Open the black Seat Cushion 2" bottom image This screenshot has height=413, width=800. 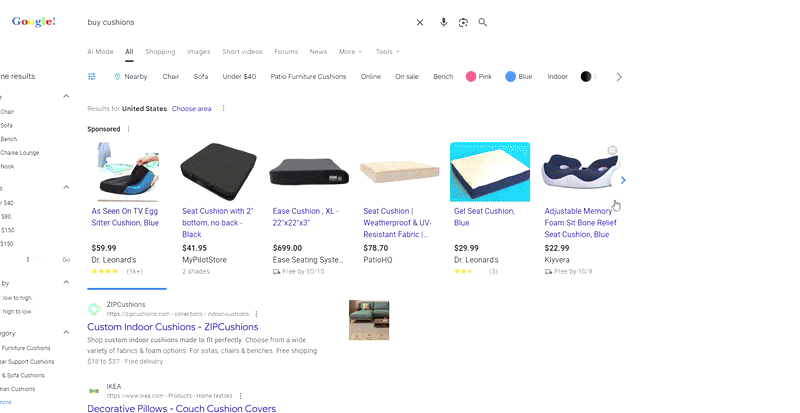pos(218,172)
